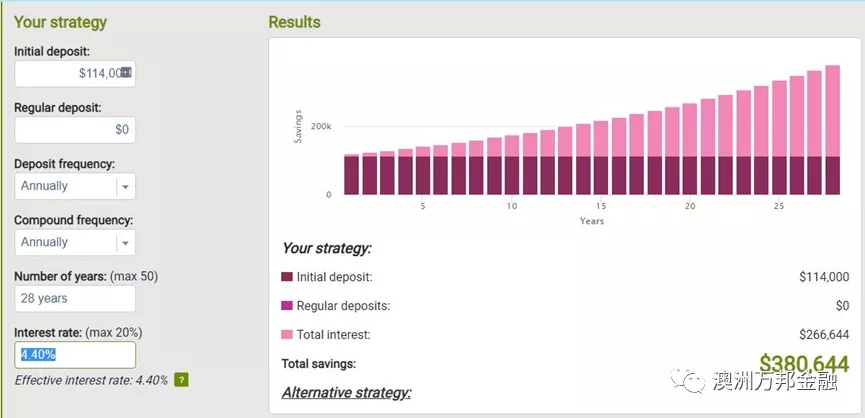865x418 pixels.
Task: Click the Regular deposit $0 field
Action: (75, 130)
